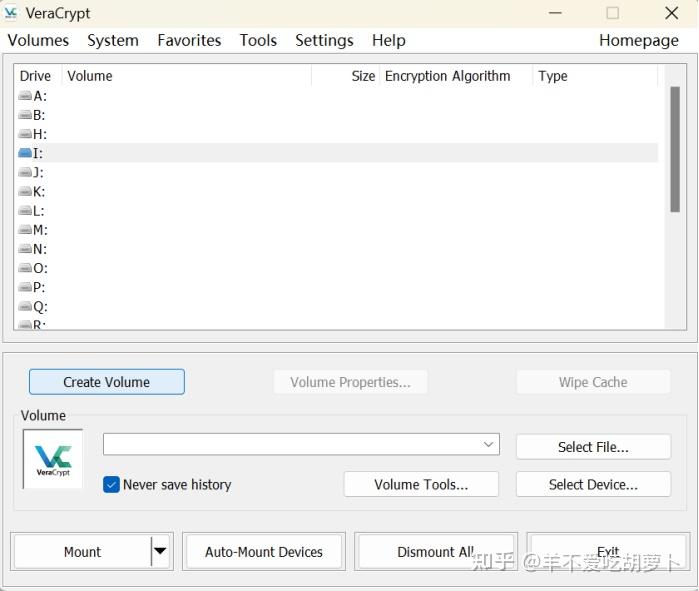Image resolution: width=699 pixels, height=591 pixels.
Task: Click the drive icon for A:
Action: [x=25, y=96]
